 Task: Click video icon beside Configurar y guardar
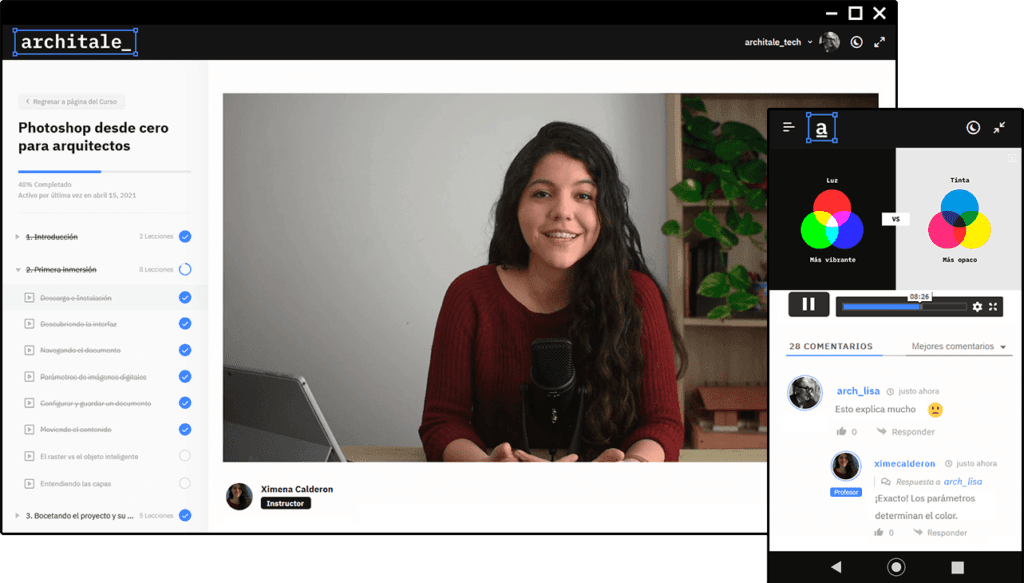pyautogui.click(x=29, y=403)
